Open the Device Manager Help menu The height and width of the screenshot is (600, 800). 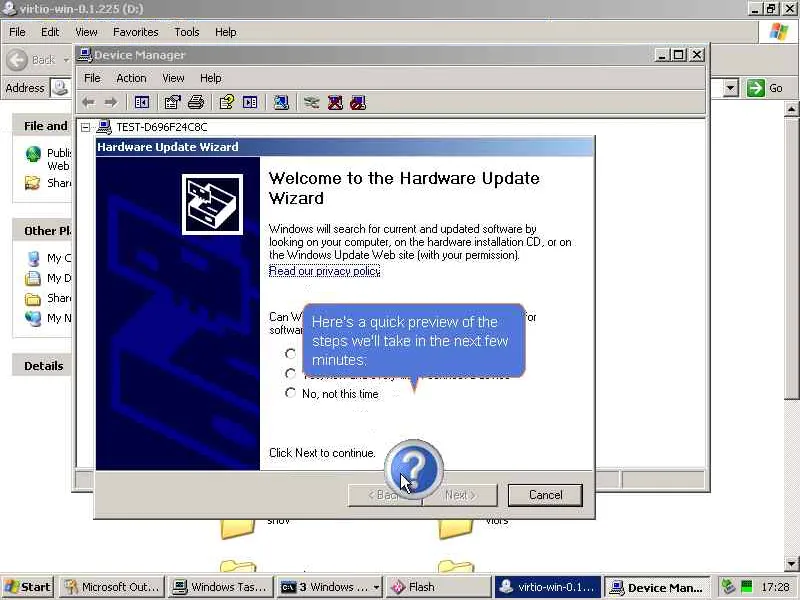tap(210, 78)
